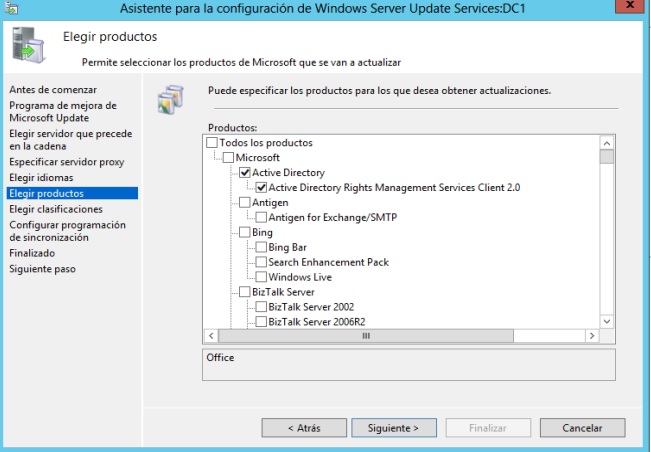Click the vertical scrollbar thumb in products list
This screenshot has width=651, height=452.
click(607, 157)
